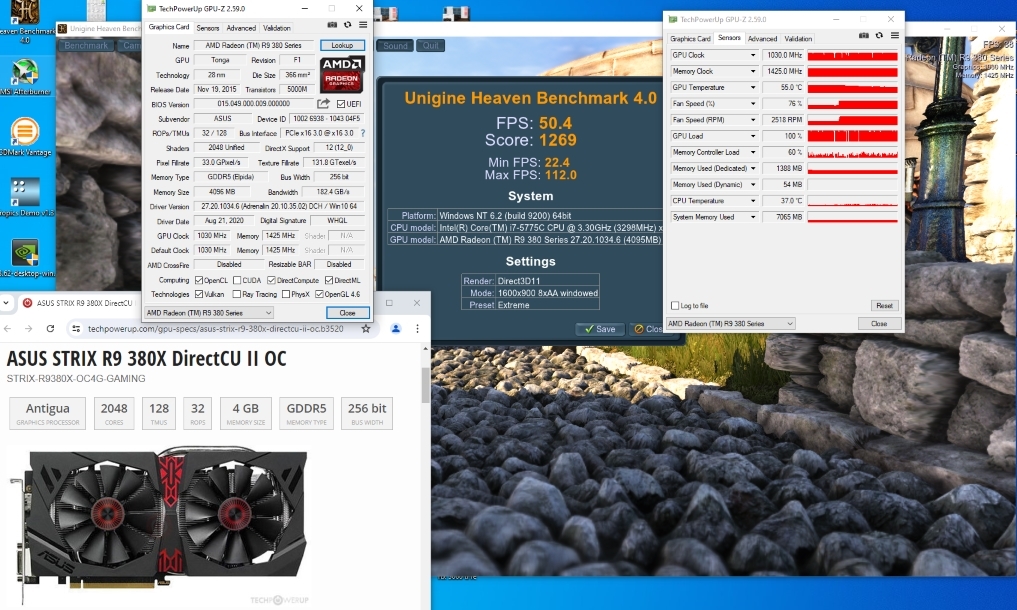Switch to Validation tab in right GPU-Z window
Viewport: 1017px width, 610px height.
coord(798,39)
